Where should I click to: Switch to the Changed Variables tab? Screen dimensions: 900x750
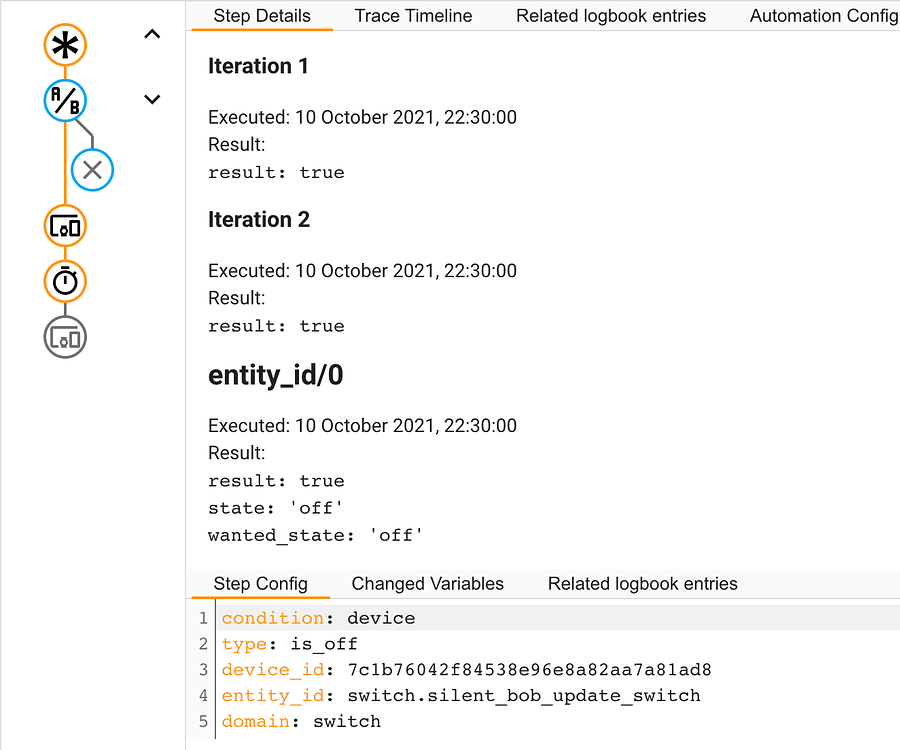click(428, 584)
